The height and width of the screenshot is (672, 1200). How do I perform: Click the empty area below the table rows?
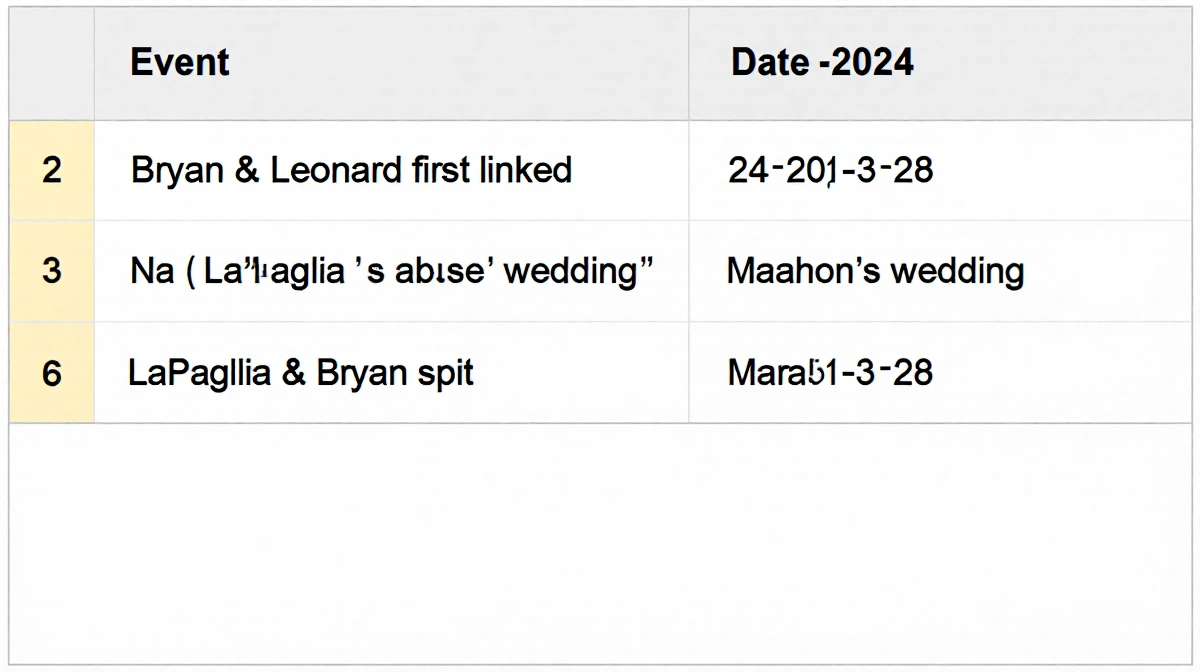[600, 540]
